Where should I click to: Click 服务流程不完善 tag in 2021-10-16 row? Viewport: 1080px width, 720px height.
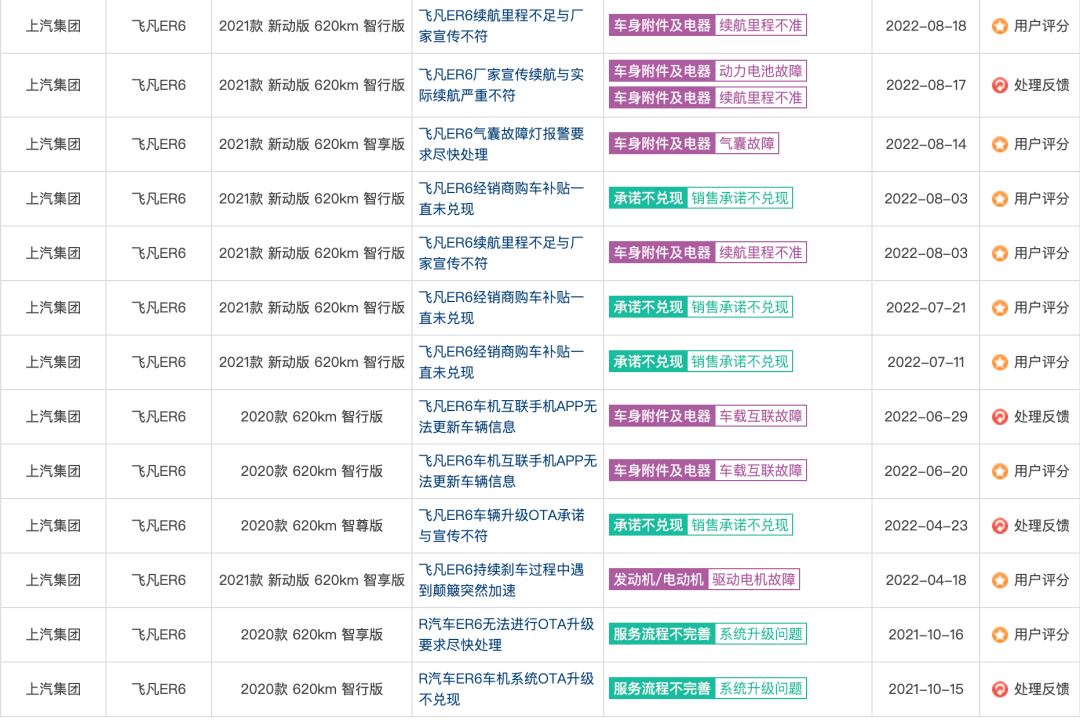[662, 634]
